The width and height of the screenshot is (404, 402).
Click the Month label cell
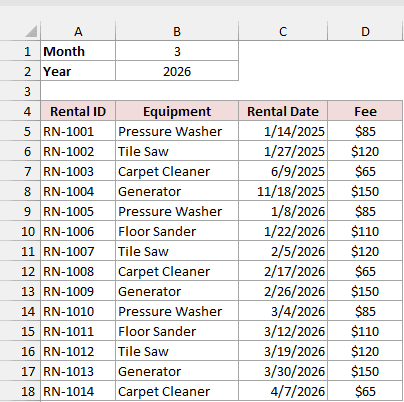pyautogui.click(x=78, y=51)
